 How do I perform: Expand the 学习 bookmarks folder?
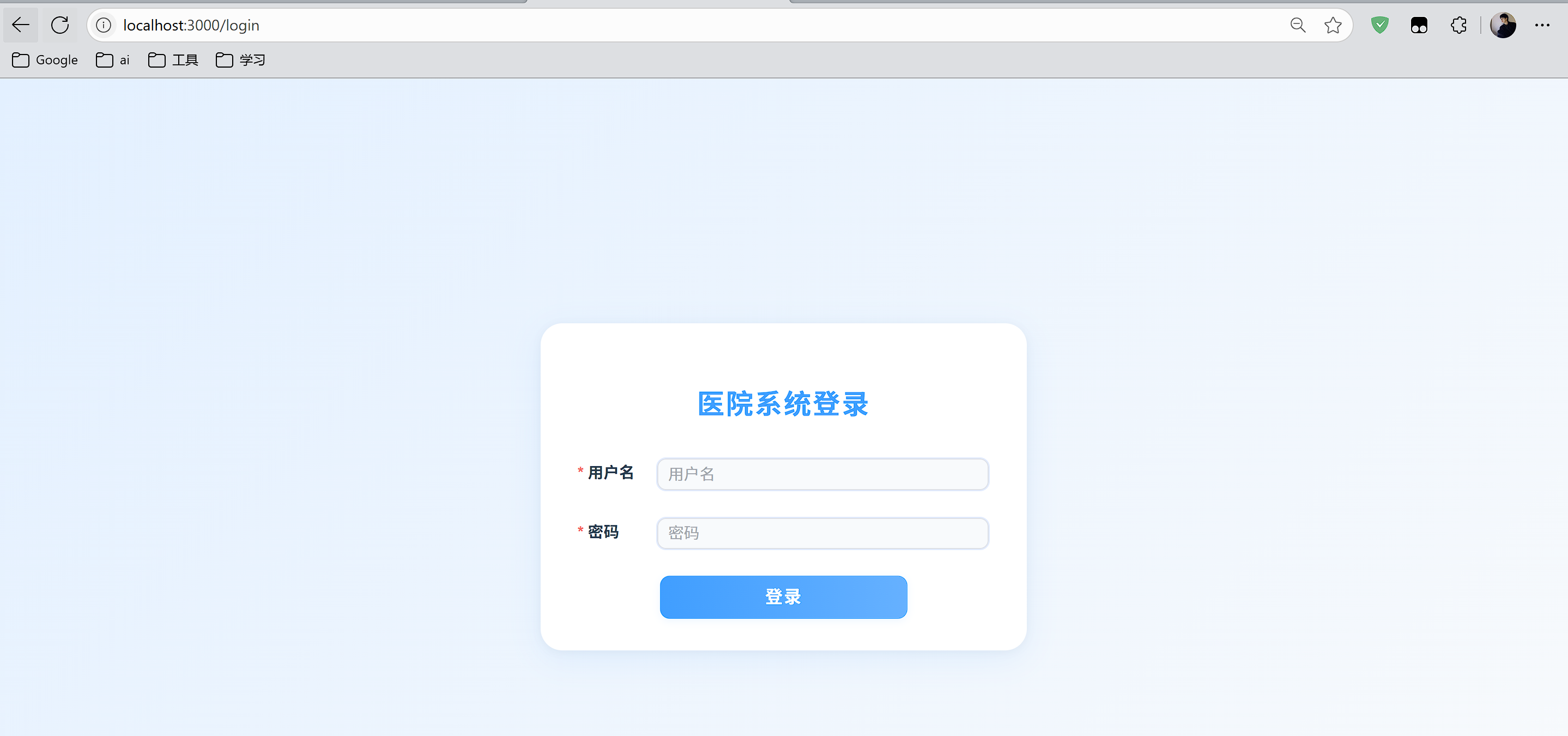pos(240,59)
